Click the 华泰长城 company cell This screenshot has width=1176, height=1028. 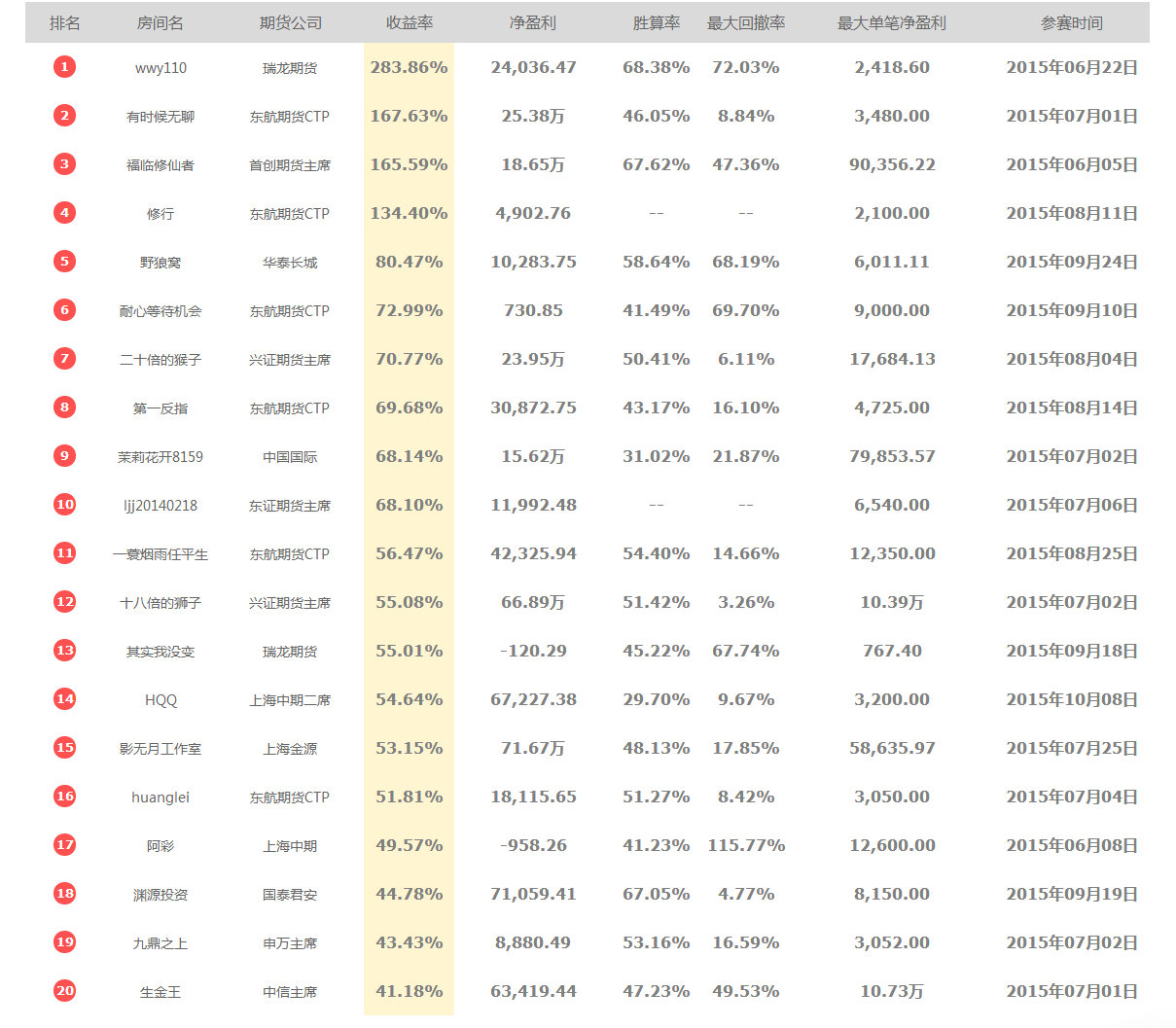click(290, 263)
